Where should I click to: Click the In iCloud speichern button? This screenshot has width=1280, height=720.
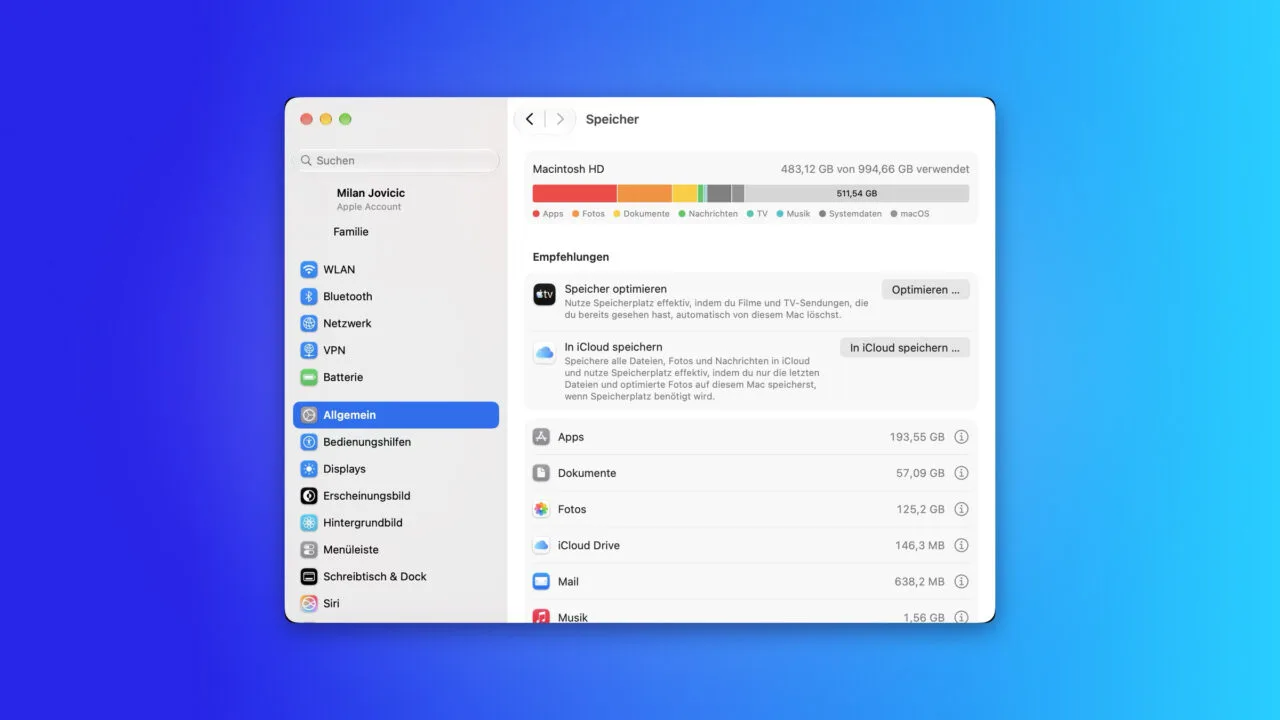(904, 348)
